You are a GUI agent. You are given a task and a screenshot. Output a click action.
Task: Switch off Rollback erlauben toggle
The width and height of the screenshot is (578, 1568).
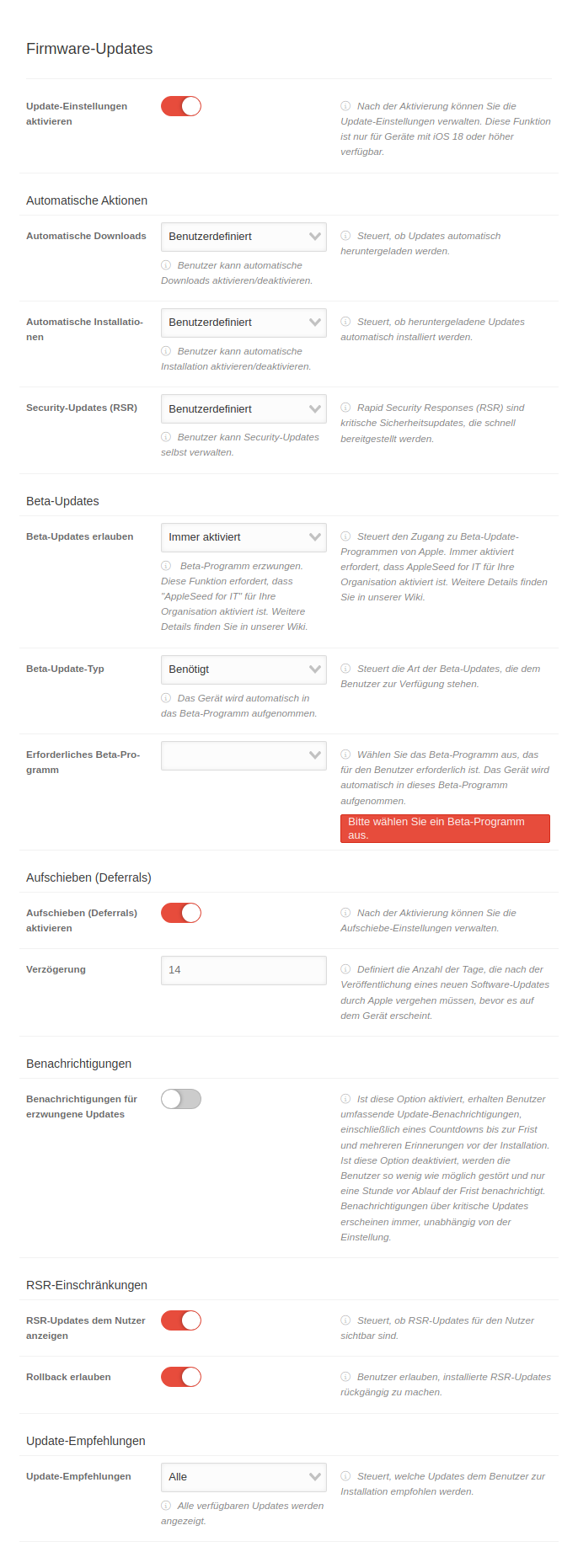(x=181, y=1377)
